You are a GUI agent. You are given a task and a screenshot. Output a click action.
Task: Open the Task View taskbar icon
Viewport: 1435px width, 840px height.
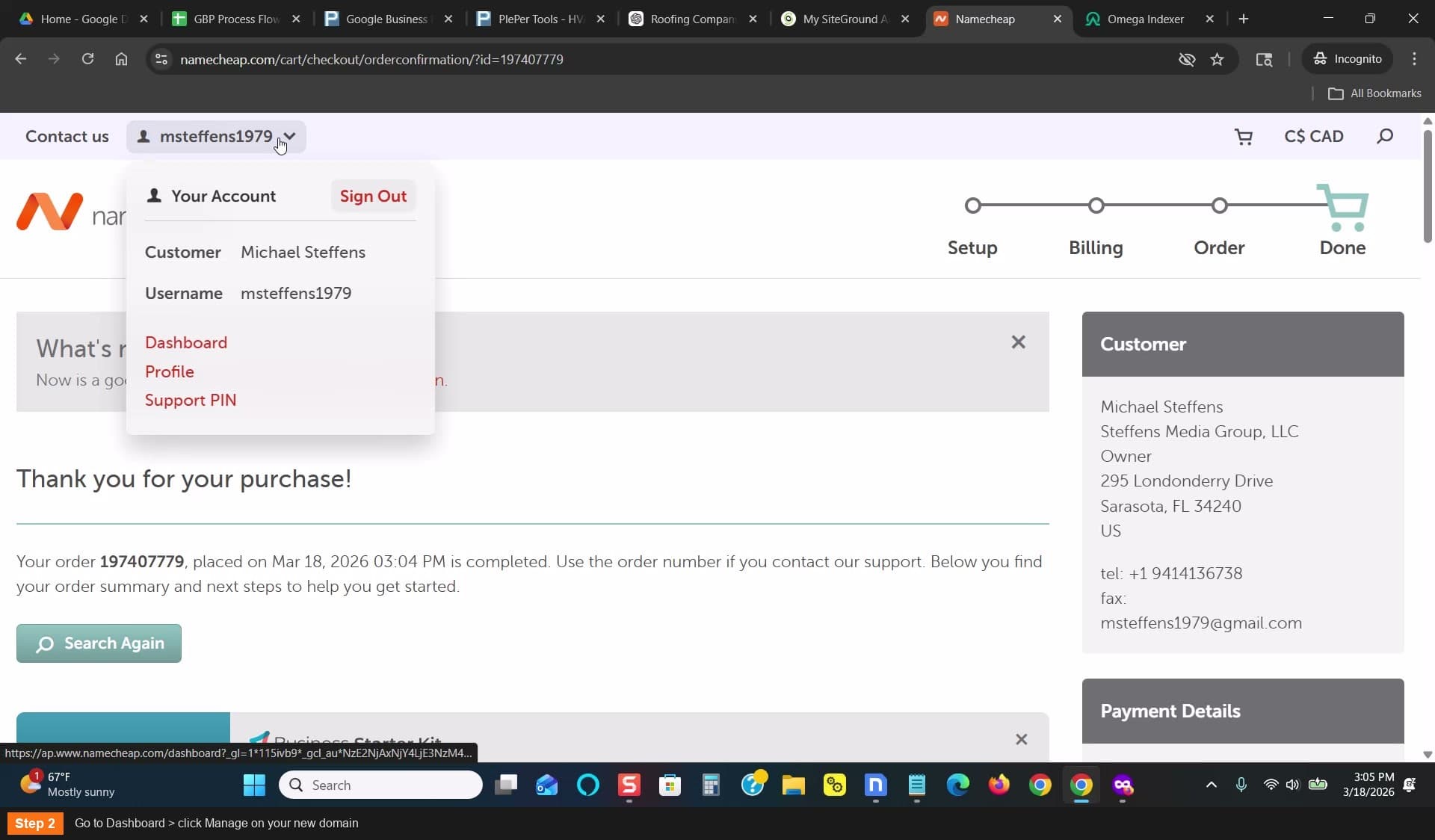click(506, 785)
